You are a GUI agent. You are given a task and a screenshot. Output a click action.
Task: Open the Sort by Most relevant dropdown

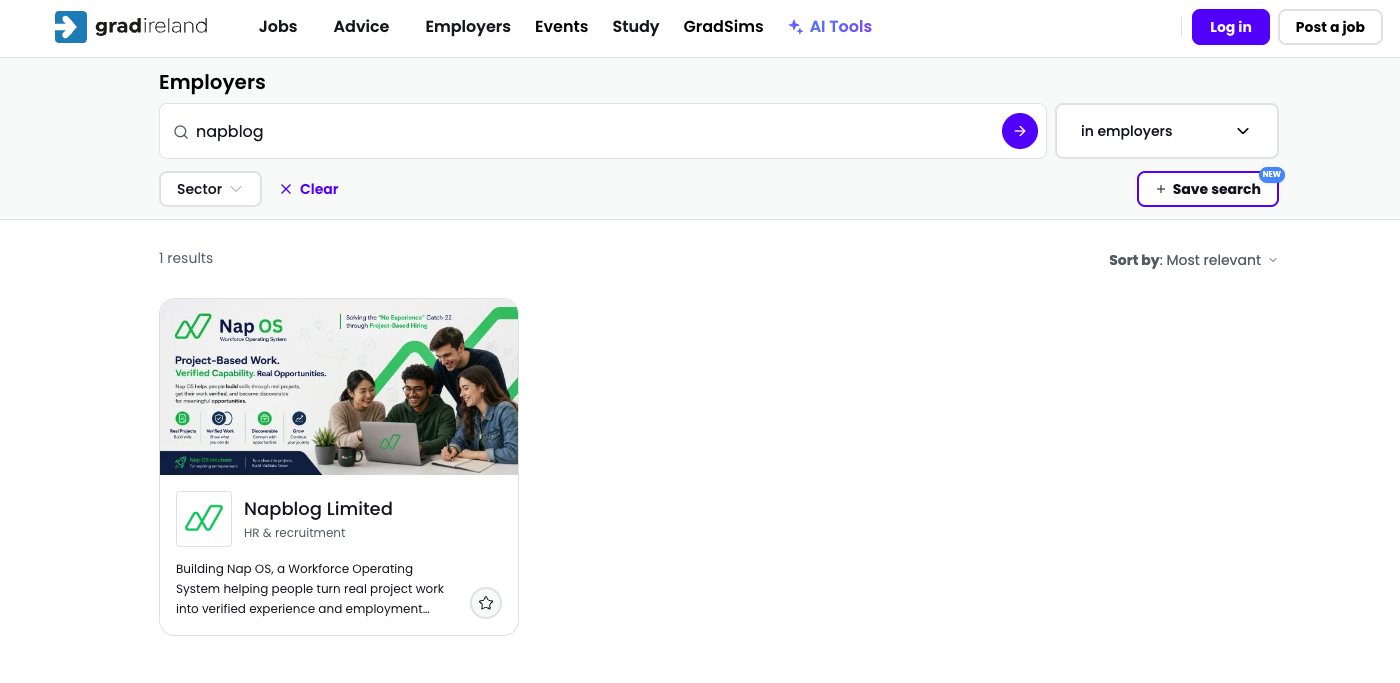point(1193,260)
